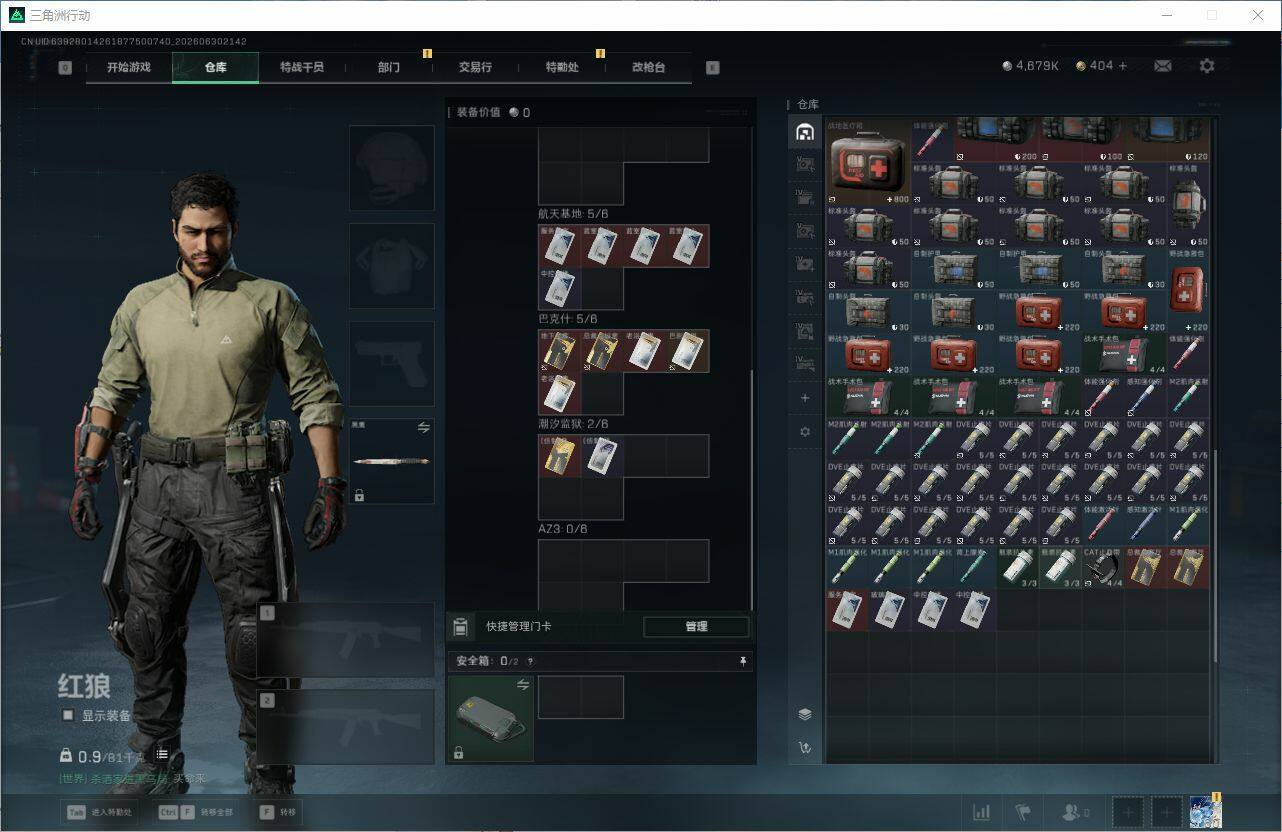Open the 特勤处 tab
This screenshot has height=832, width=1282.
pos(562,67)
